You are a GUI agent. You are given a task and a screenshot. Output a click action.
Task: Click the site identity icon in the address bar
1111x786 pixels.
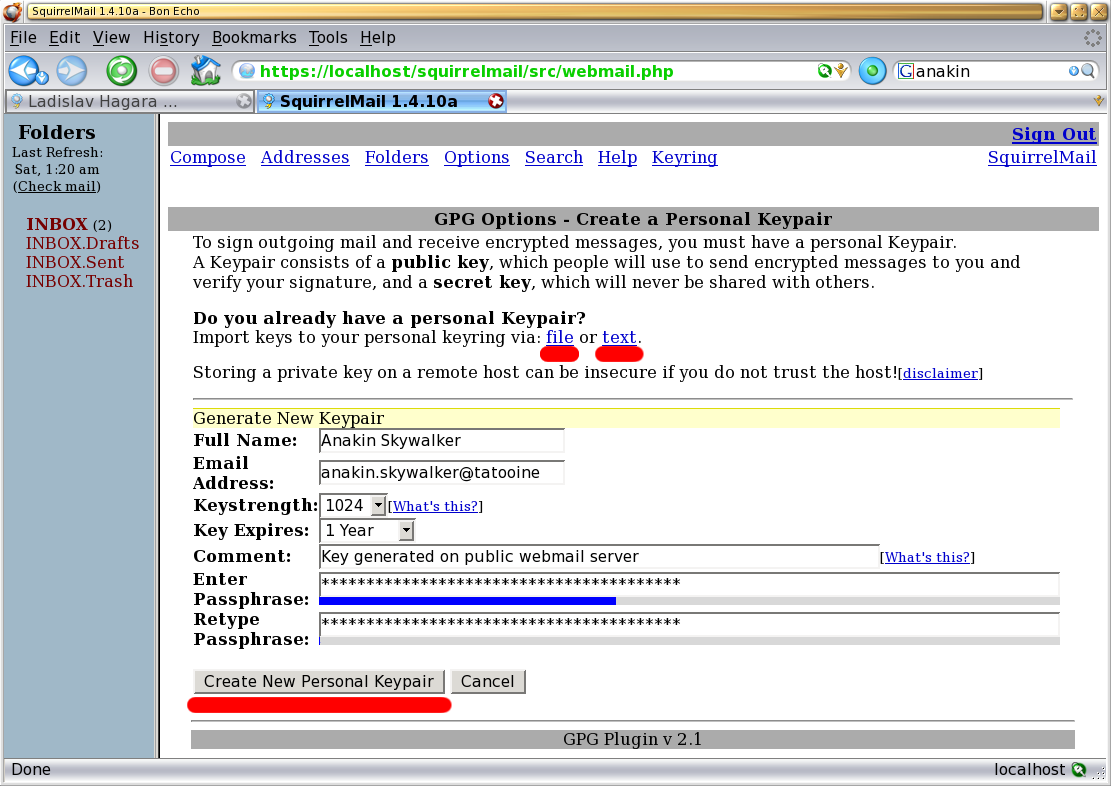click(x=247, y=71)
